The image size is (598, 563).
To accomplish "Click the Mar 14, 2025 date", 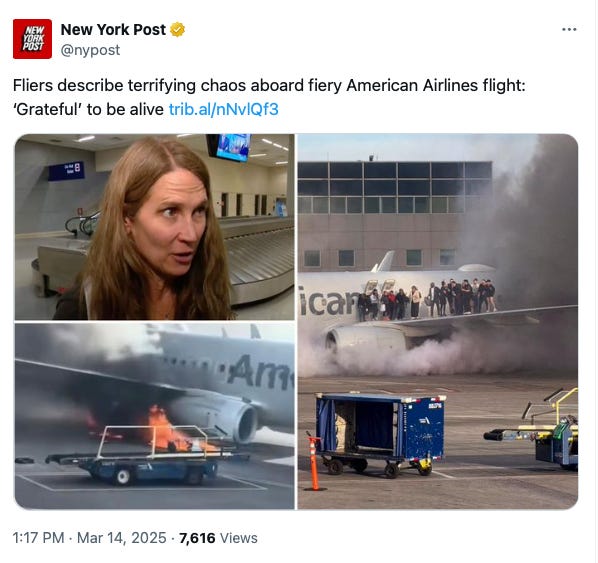I will point(122,538).
